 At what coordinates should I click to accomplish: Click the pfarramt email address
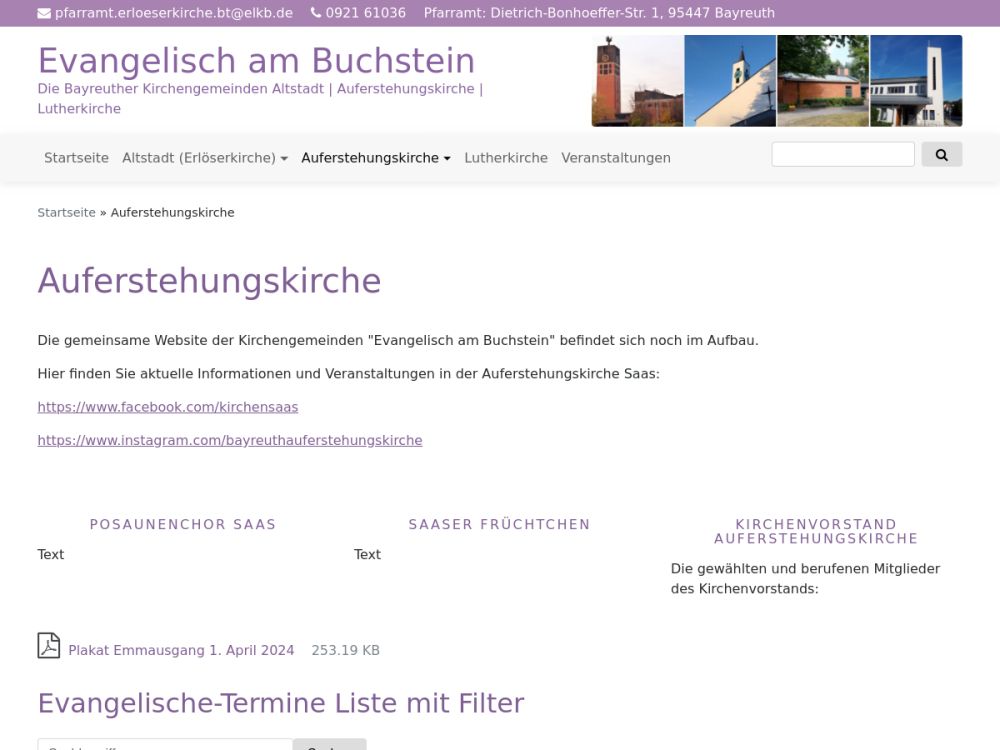174,13
